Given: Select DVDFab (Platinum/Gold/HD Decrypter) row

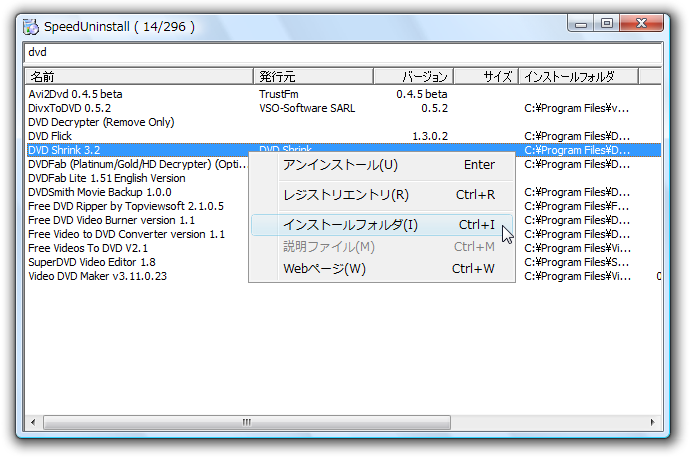Looking at the screenshot, I should coord(137,164).
